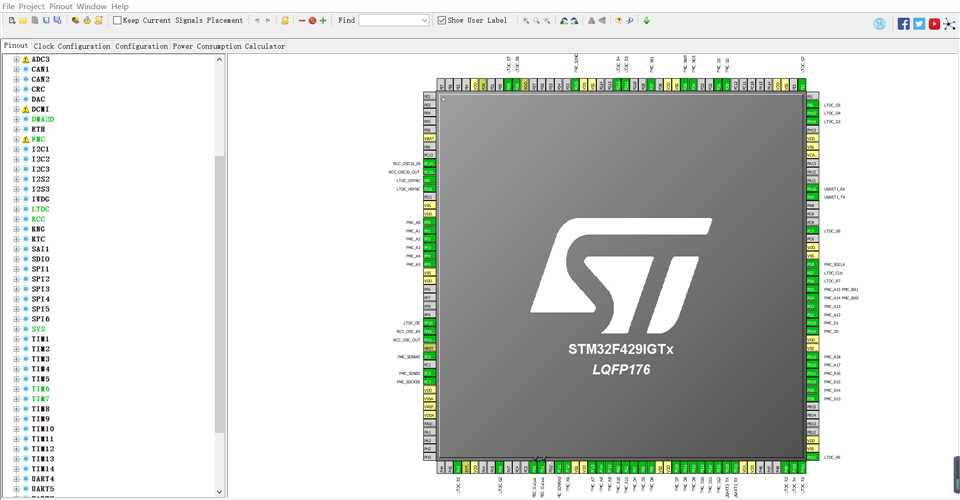Screen dimensions: 960x500
Task: Open the Facebook link icon
Action: click(x=903, y=24)
